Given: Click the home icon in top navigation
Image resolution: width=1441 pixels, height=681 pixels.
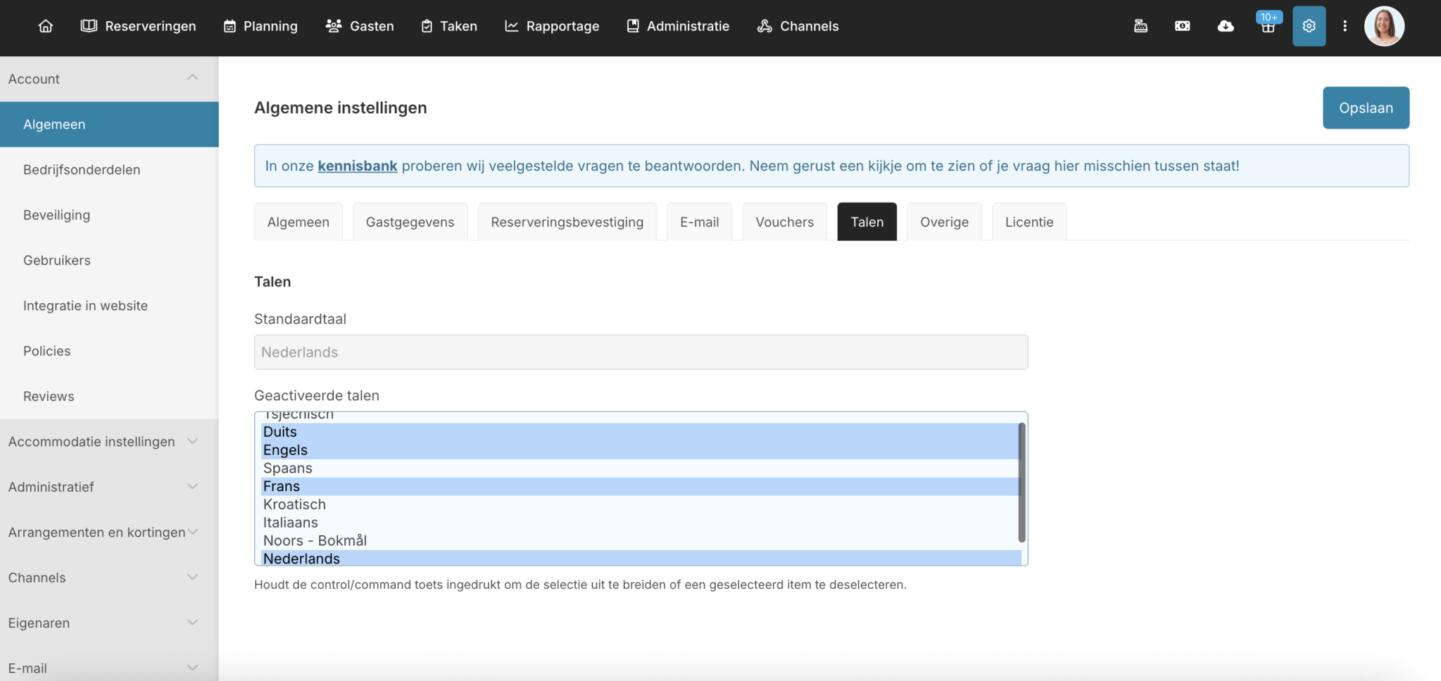Looking at the screenshot, I should (x=45, y=26).
